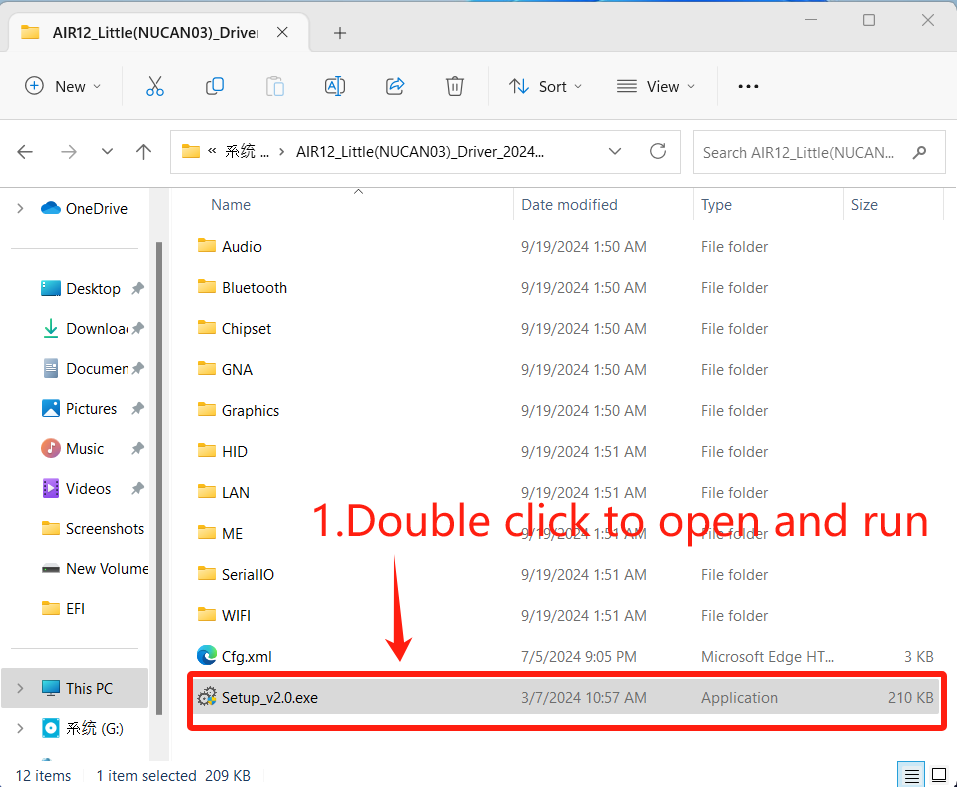Switch to the Details view layout icon
This screenshot has height=787, width=957.
(910, 775)
